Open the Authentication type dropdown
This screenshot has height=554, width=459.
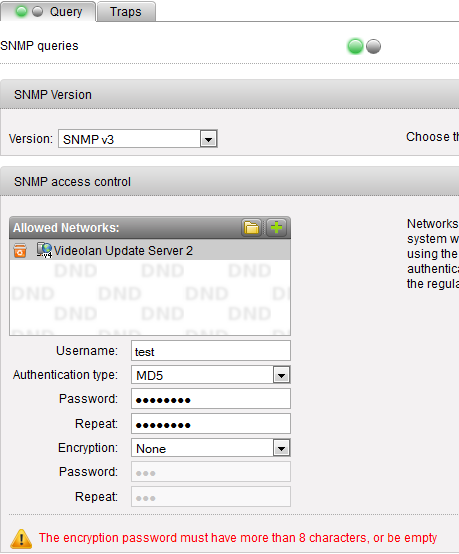[211, 375]
